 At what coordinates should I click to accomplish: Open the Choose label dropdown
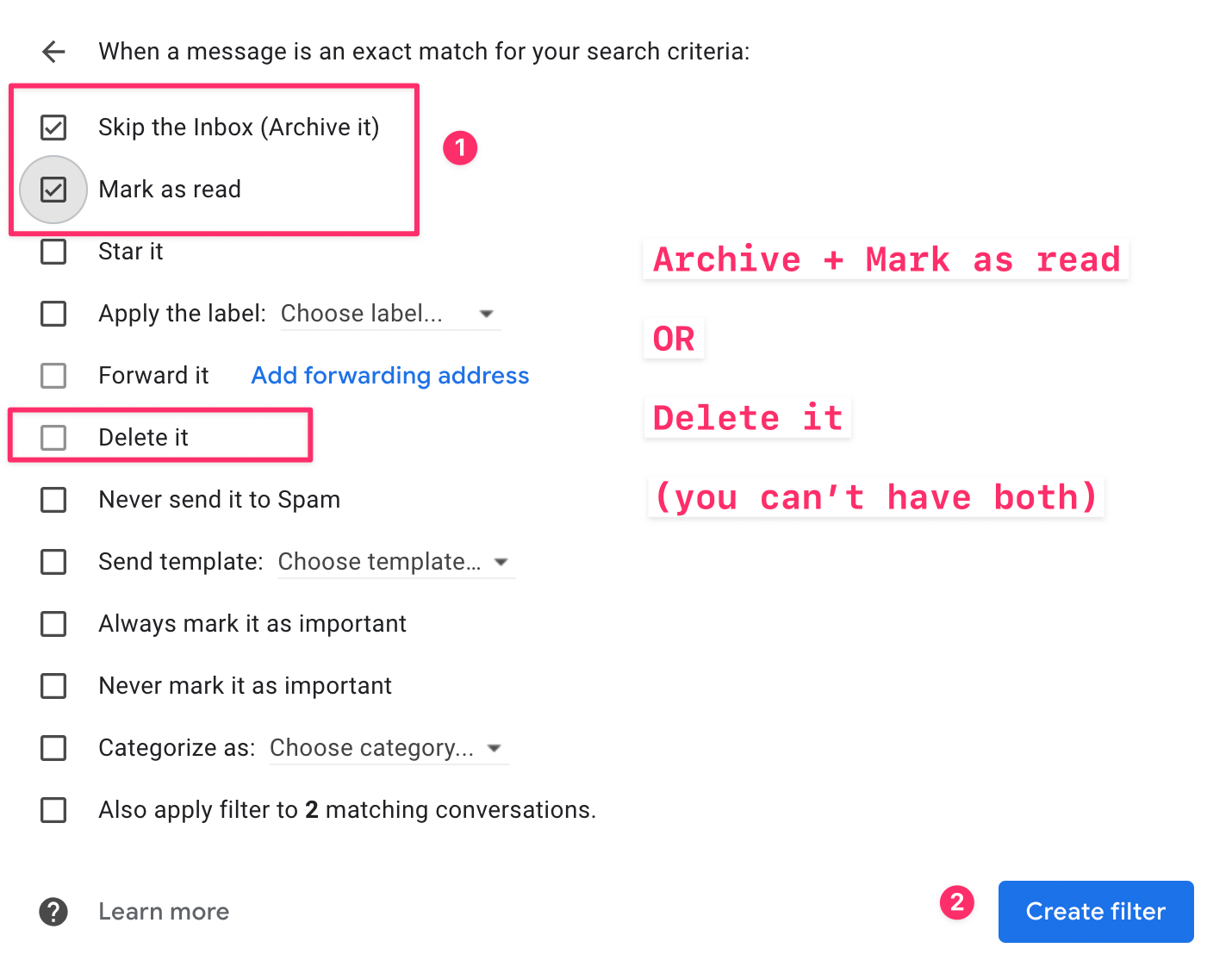390,314
